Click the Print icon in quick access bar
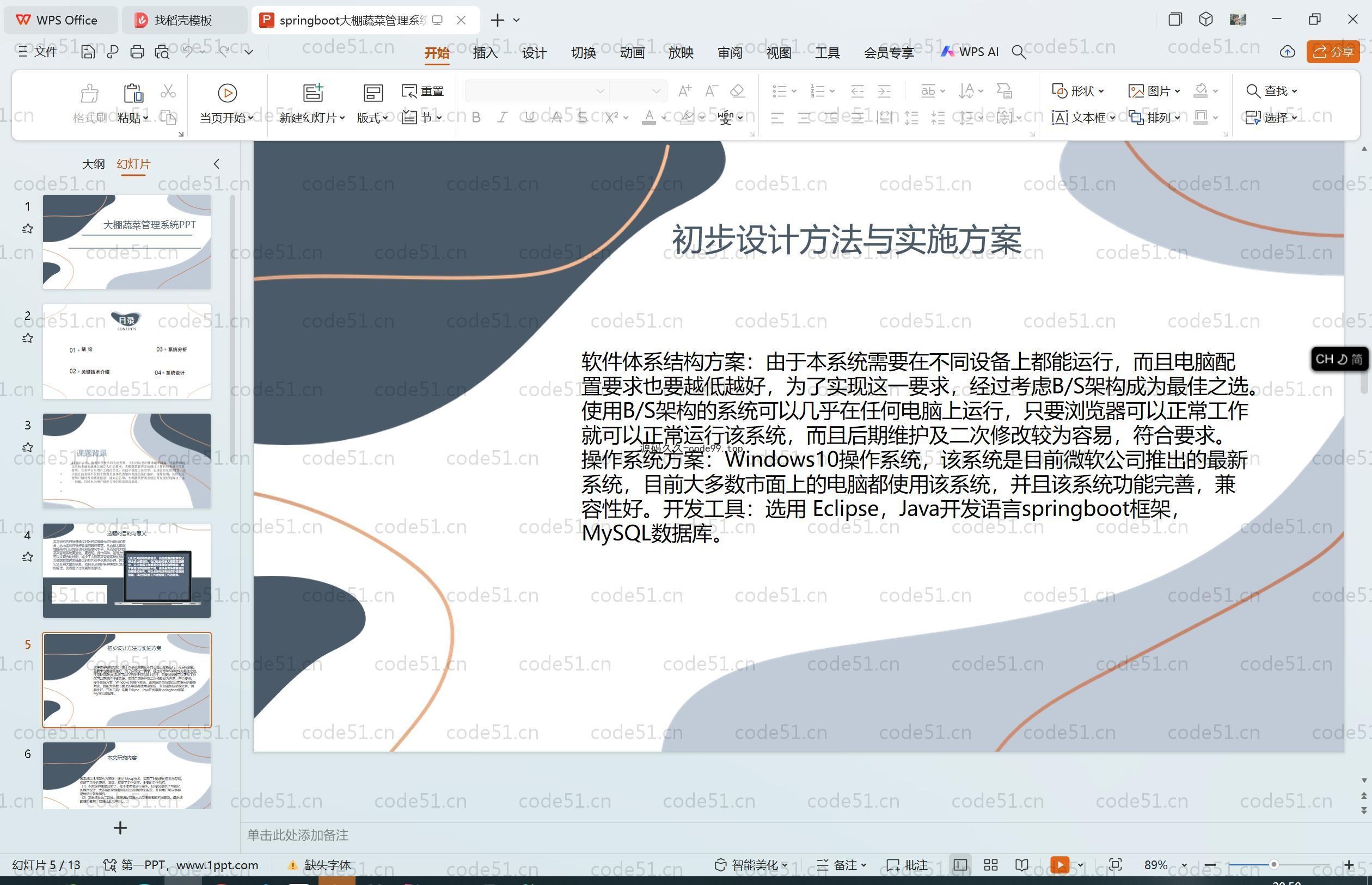The height and width of the screenshot is (885, 1372). point(137,52)
